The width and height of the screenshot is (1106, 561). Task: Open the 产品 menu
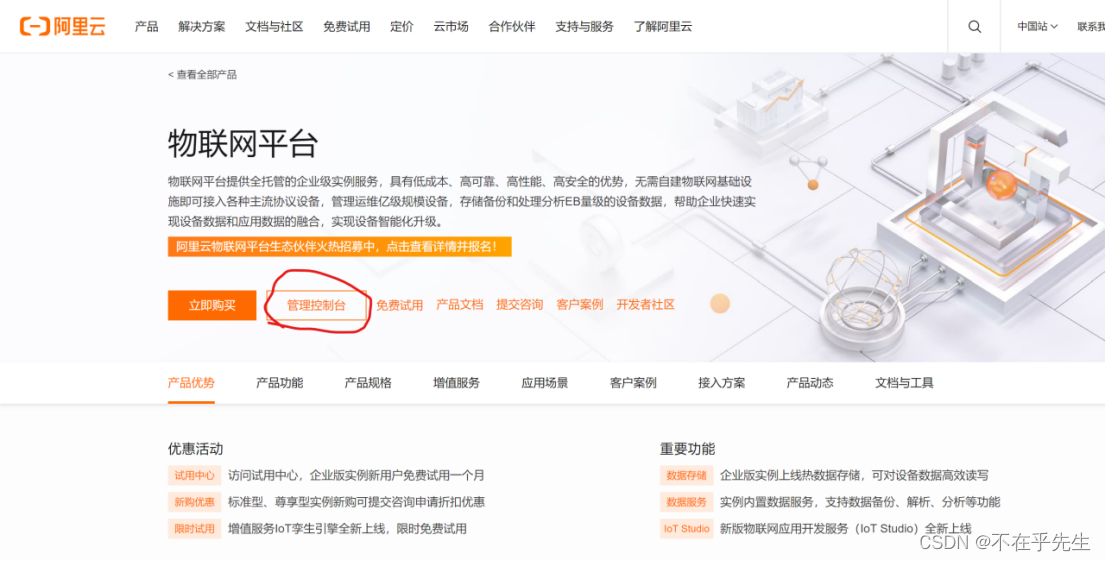click(147, 27)
